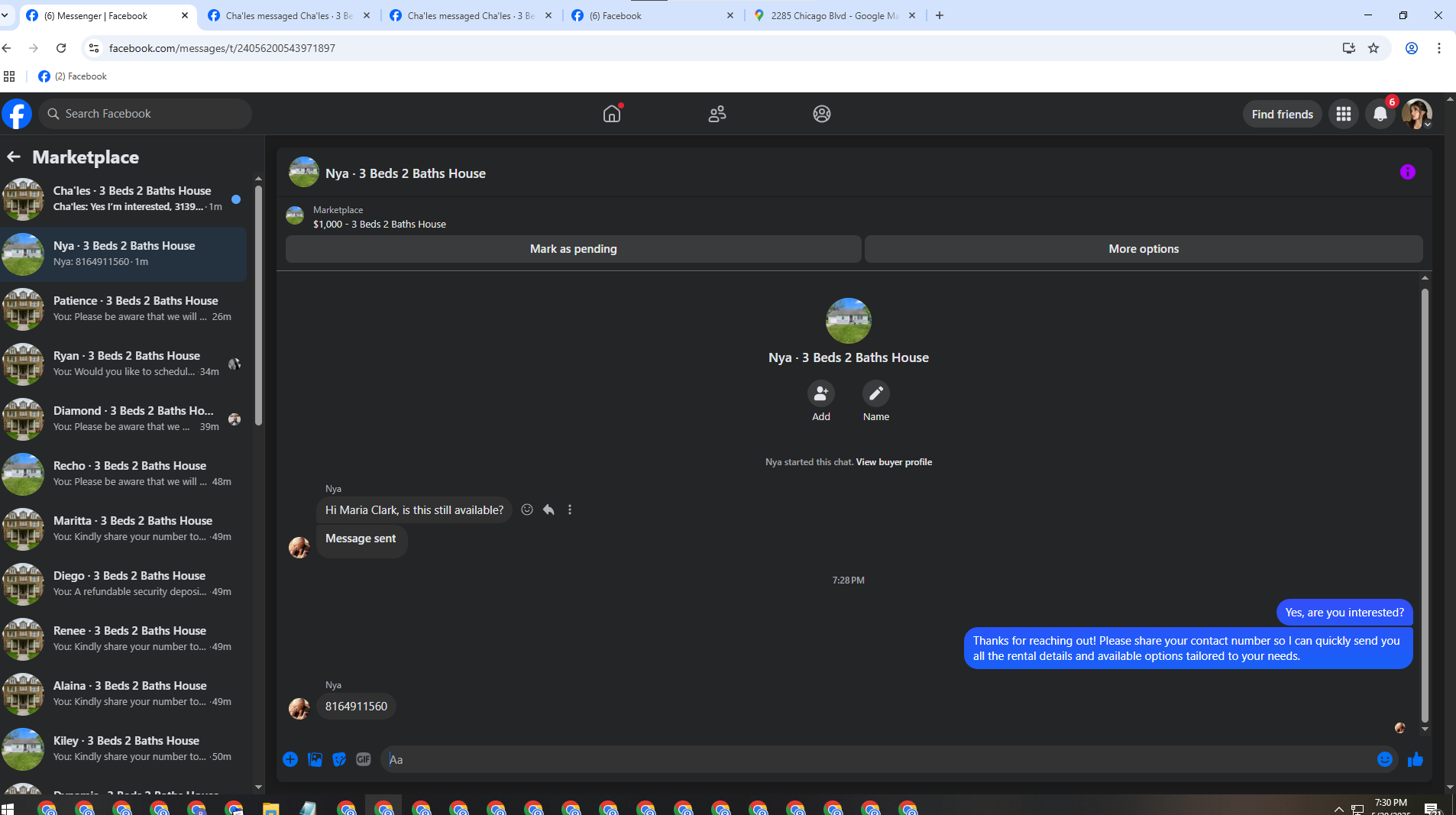React to Nya's message with emoji icon
The height and width of the screenshot is (815, 1456).
coord(527,509)
